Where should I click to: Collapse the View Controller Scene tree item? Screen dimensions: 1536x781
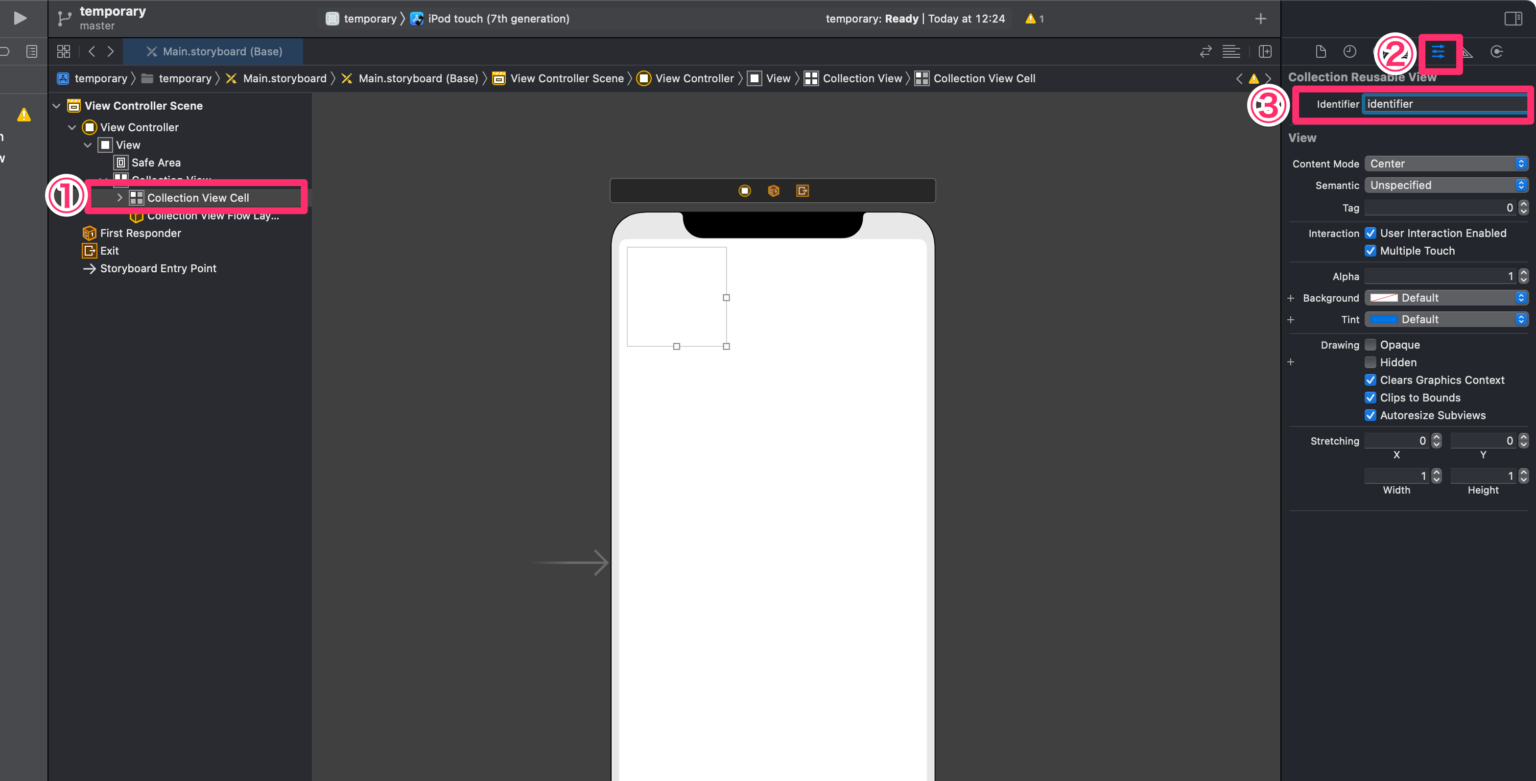[56, 105]
